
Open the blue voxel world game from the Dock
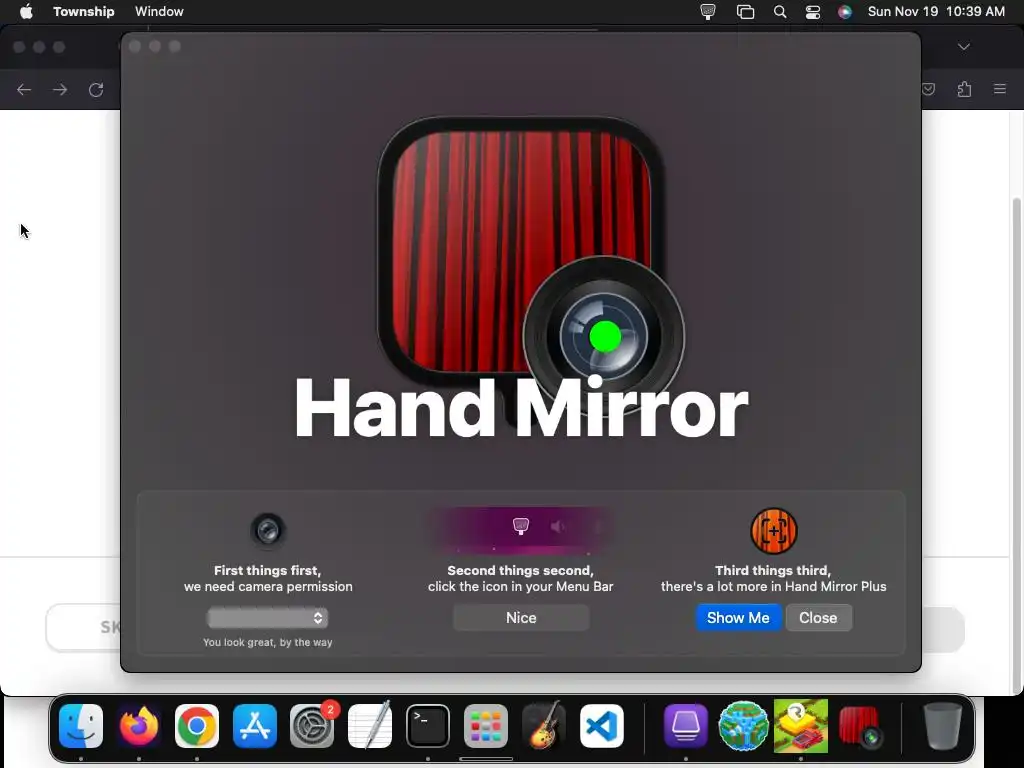tap(743, 726)
